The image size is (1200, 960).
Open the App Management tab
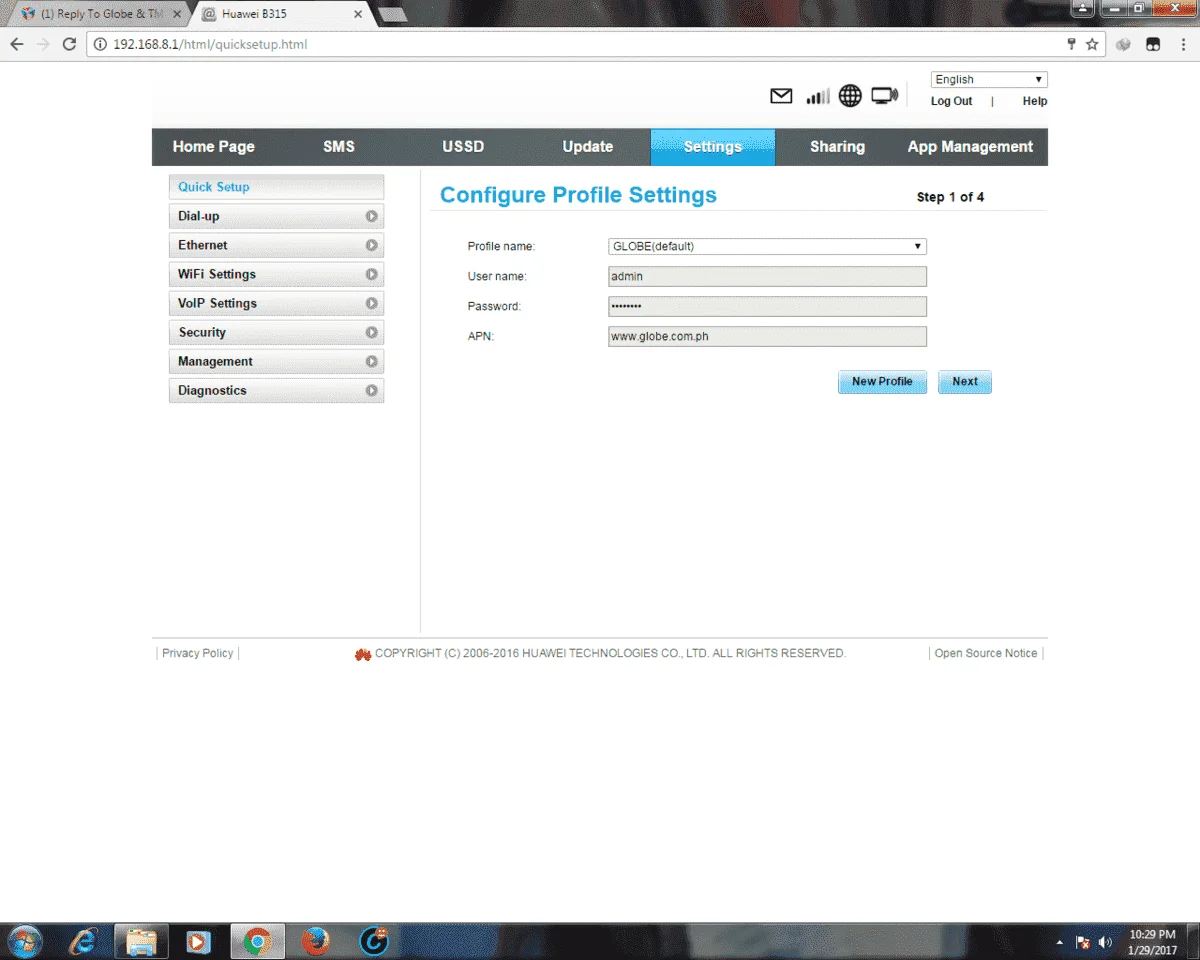tap(970, 147)
